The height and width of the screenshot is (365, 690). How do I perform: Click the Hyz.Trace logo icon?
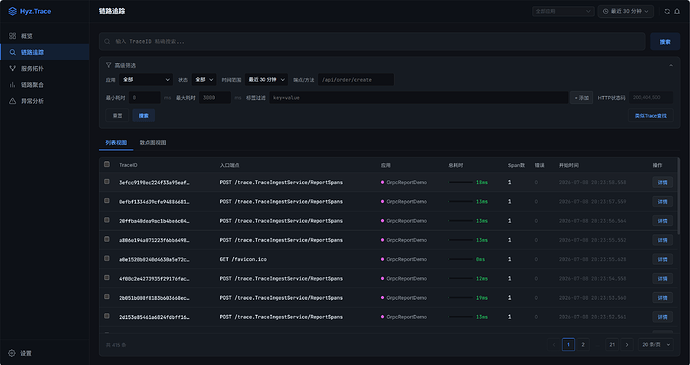(x=12, y=11)
